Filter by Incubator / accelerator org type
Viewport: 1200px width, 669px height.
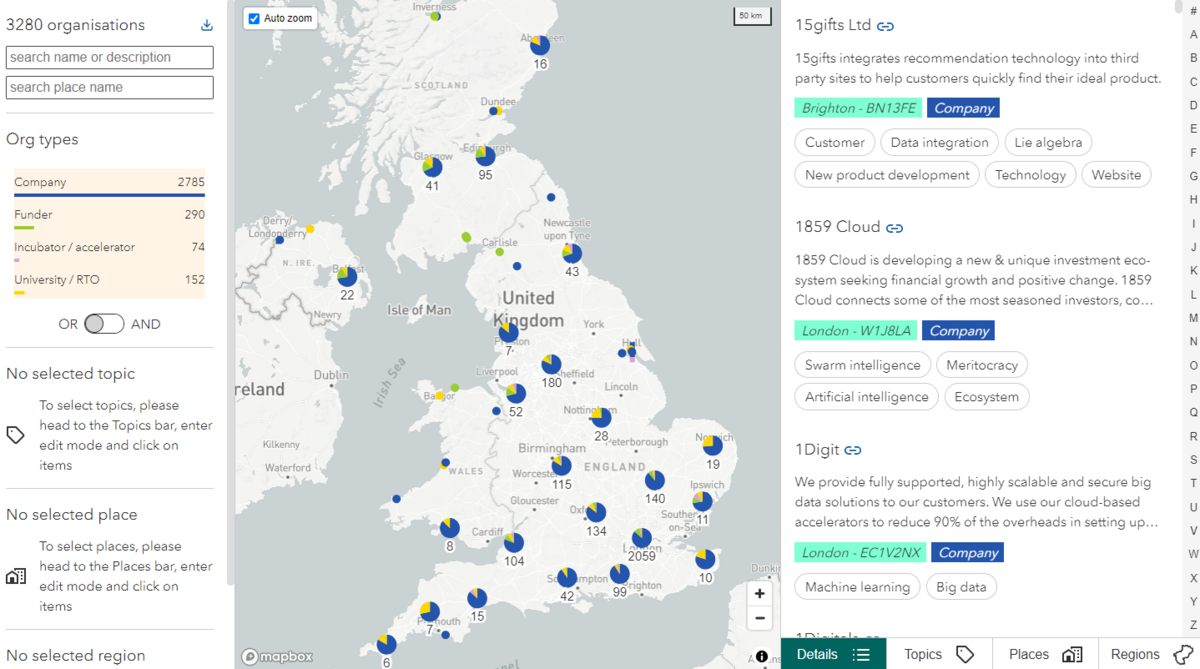tap(109, 249)
